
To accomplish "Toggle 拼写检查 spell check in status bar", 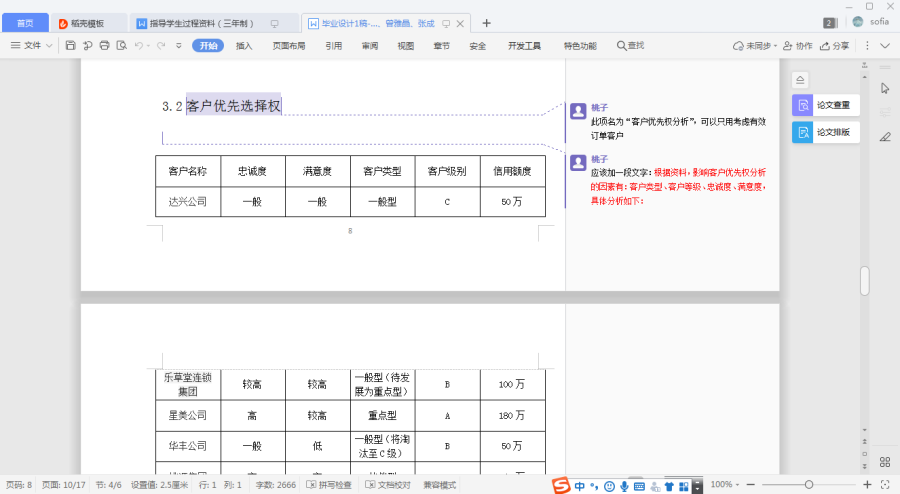I will click(328, 485).
